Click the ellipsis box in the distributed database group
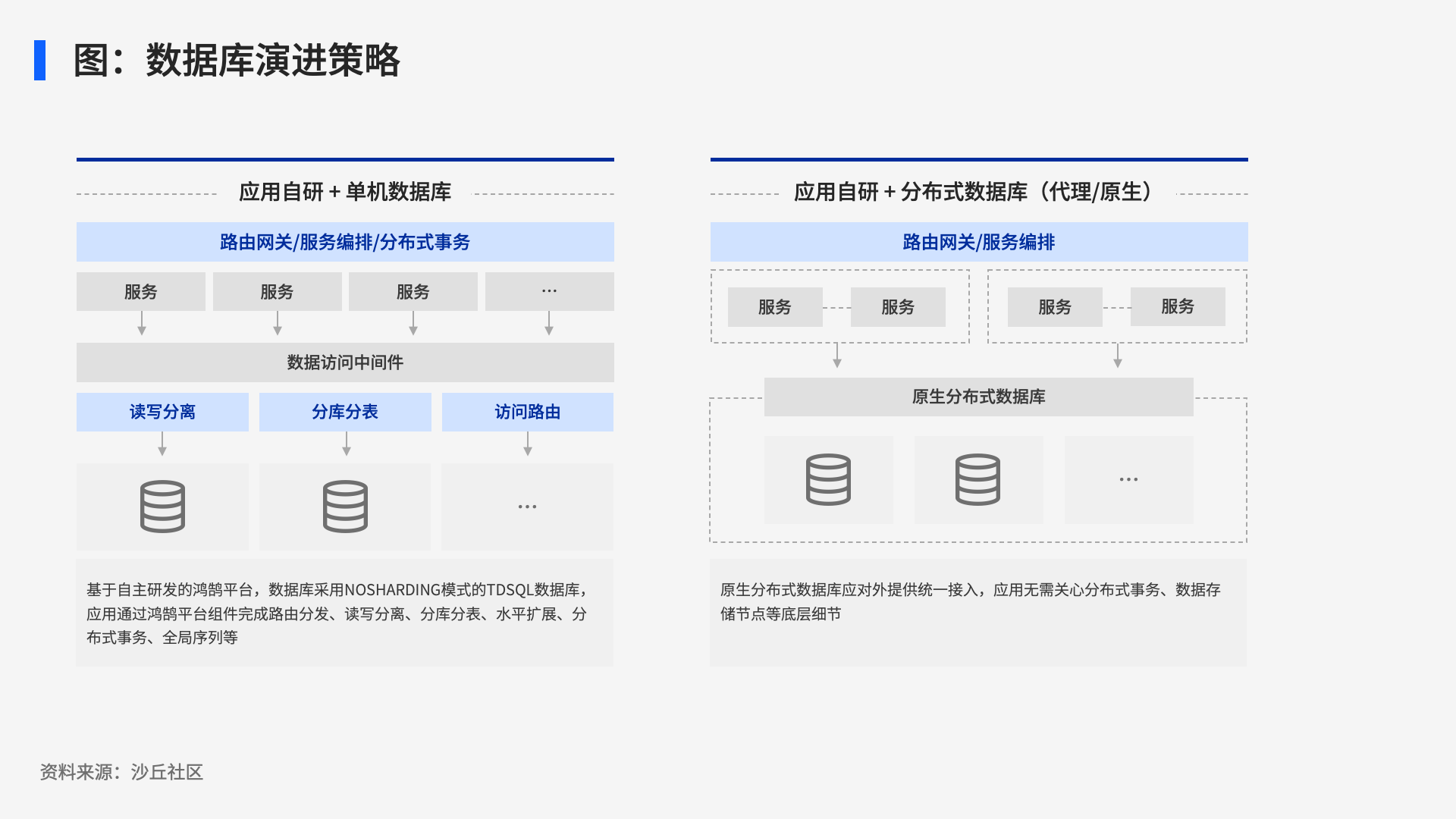Screen dimensions: 1456x819 pos(1128,479)
